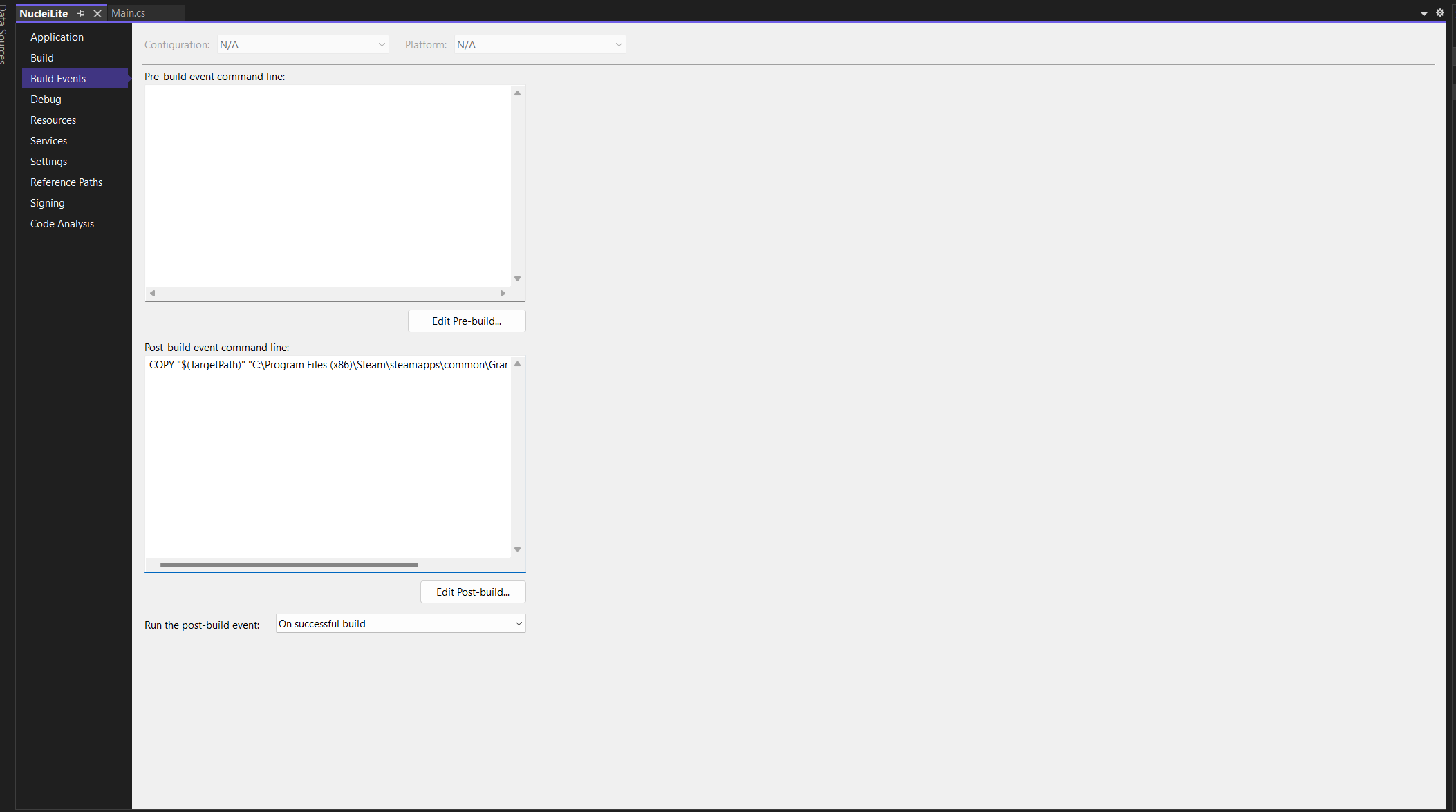
Task: Click the Edit Post-build button
Action: pyautogui.click(x=473, y=592)
